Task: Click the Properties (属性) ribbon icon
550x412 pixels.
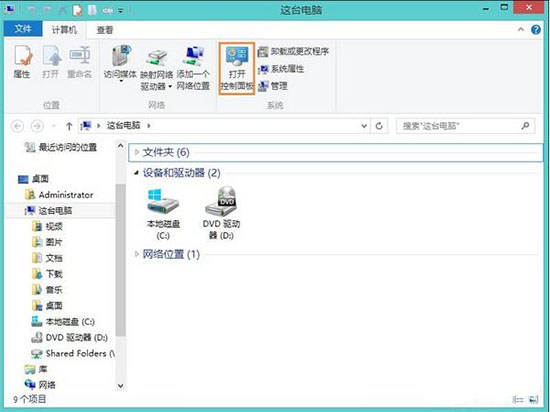Action: (x=22, y=62)
